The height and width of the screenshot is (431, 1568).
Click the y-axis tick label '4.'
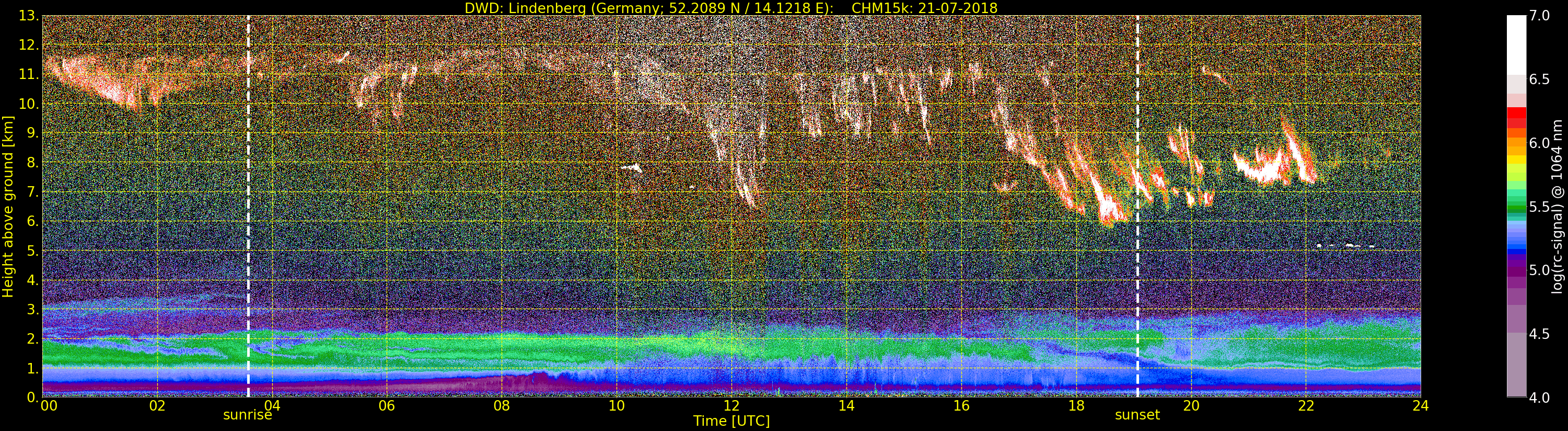[32, 280]
